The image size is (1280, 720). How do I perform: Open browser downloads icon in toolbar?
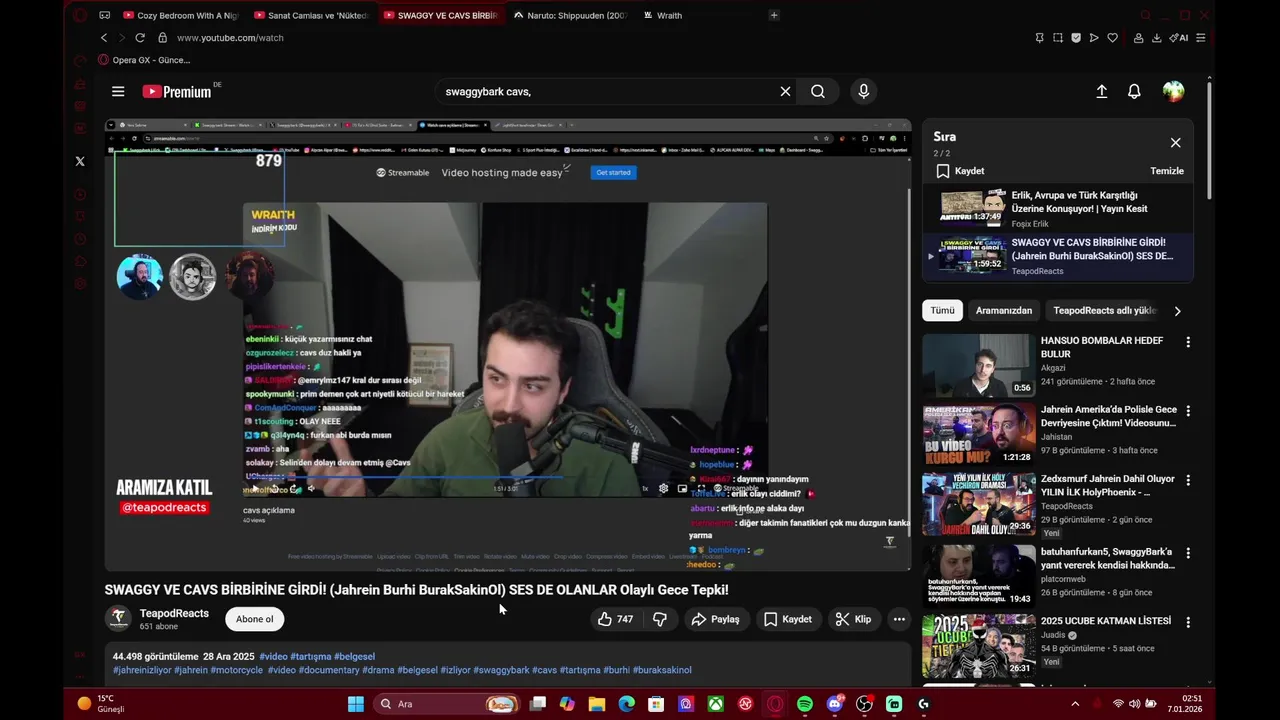[x=1157, y=38]
